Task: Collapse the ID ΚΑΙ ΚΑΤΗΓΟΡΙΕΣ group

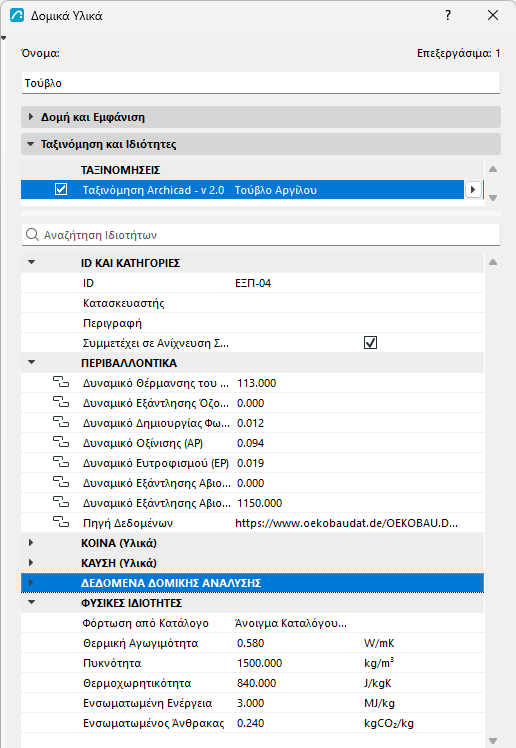Action: click(31, 262)
